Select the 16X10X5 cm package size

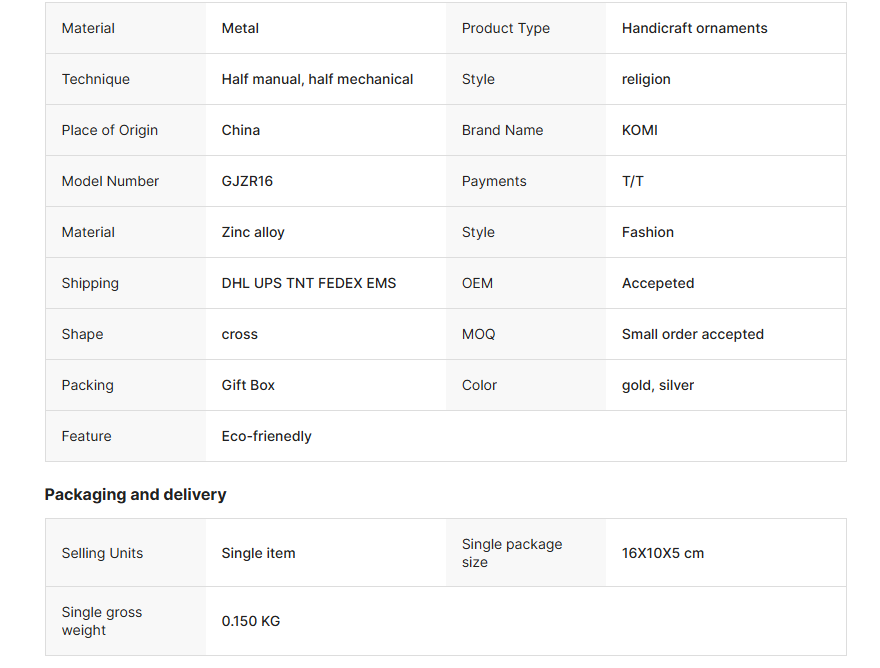tap(662, 553)
